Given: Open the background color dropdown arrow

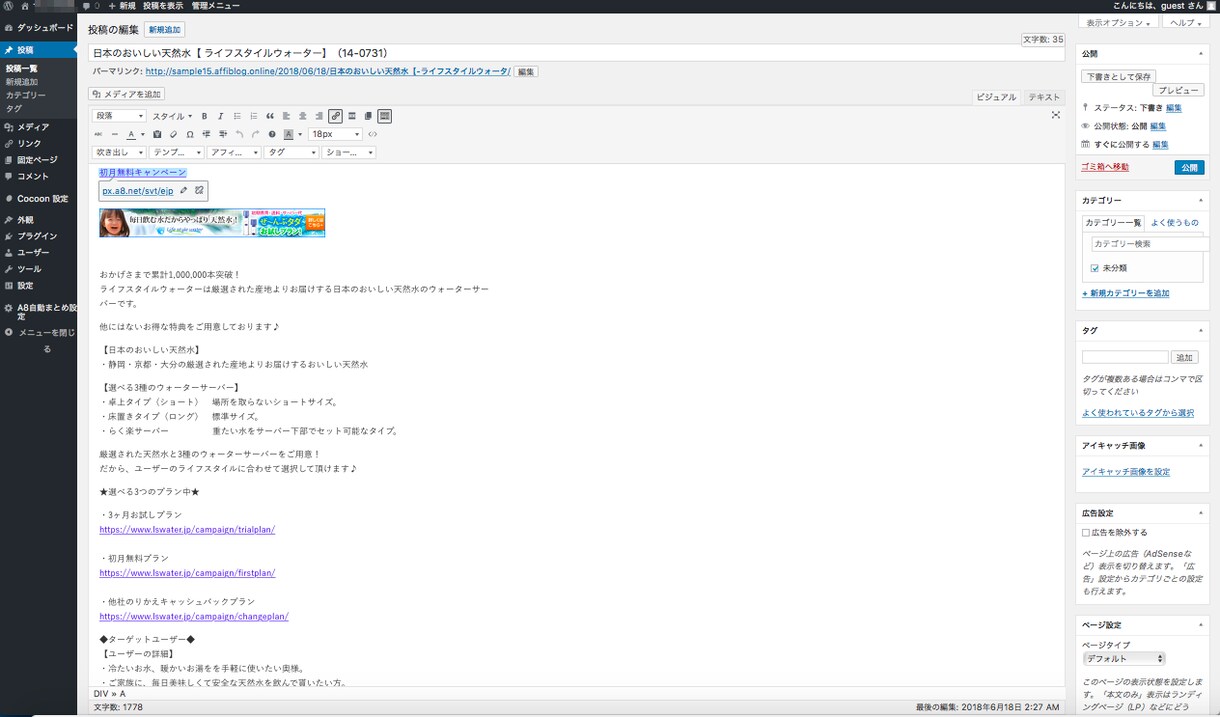Looking at the screenshot, I should [300, 134].
